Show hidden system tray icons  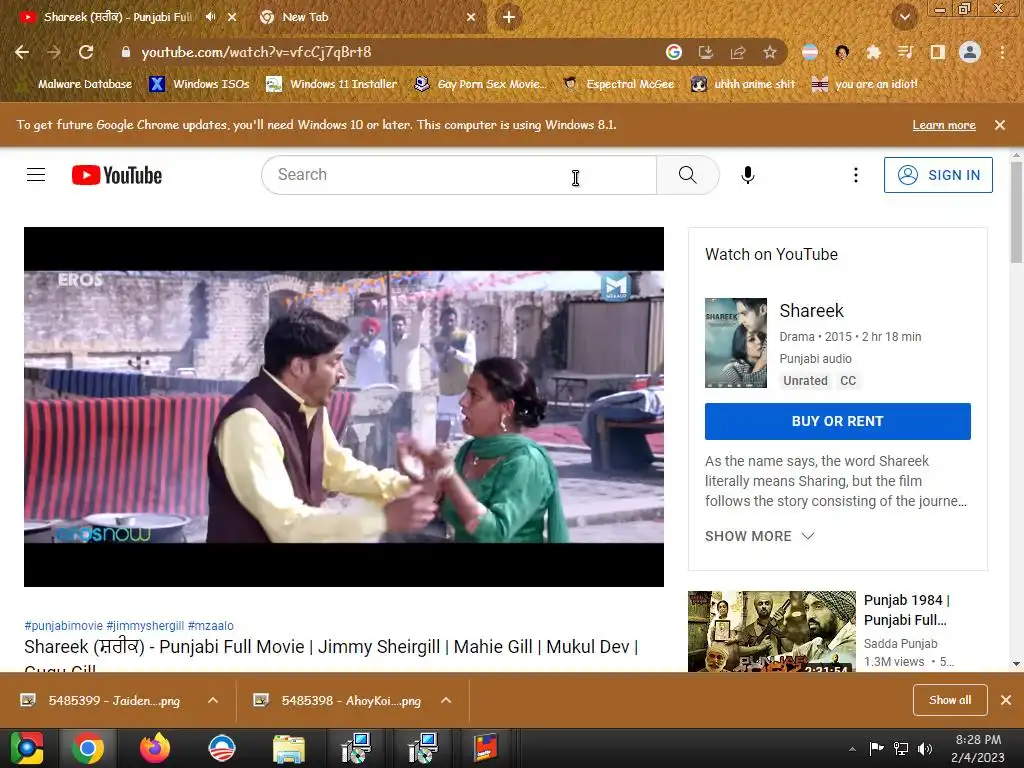[852, 748]
